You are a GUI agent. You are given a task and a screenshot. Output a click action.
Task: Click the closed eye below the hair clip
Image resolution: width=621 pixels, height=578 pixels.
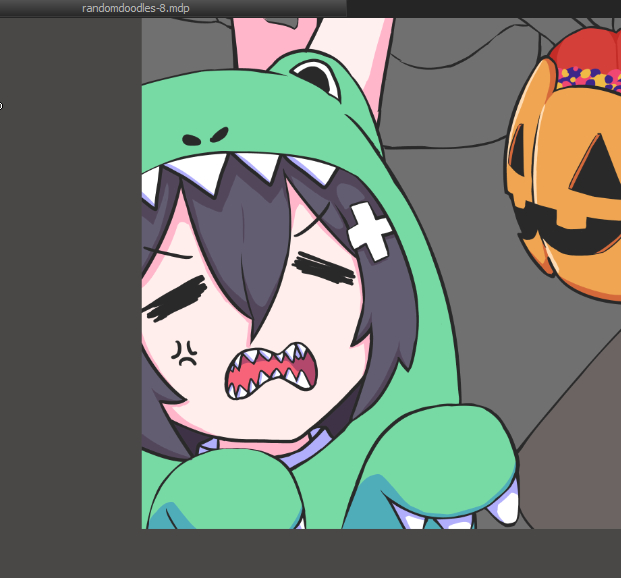[x=323, y=268]
